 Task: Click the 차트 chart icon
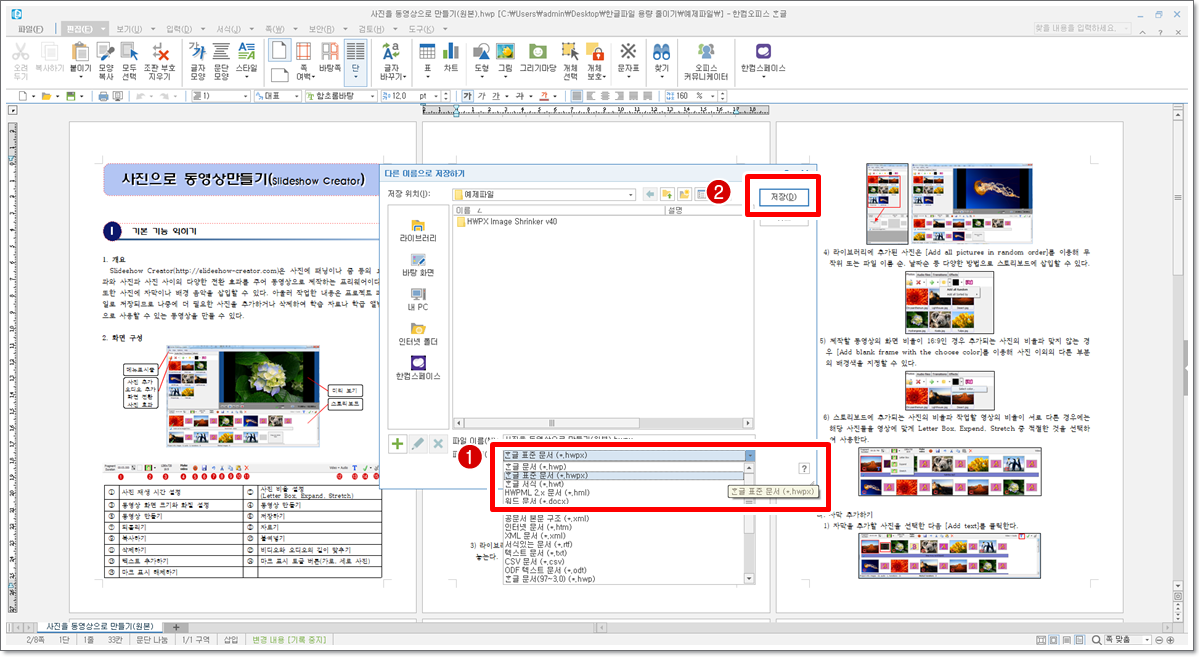451,55
